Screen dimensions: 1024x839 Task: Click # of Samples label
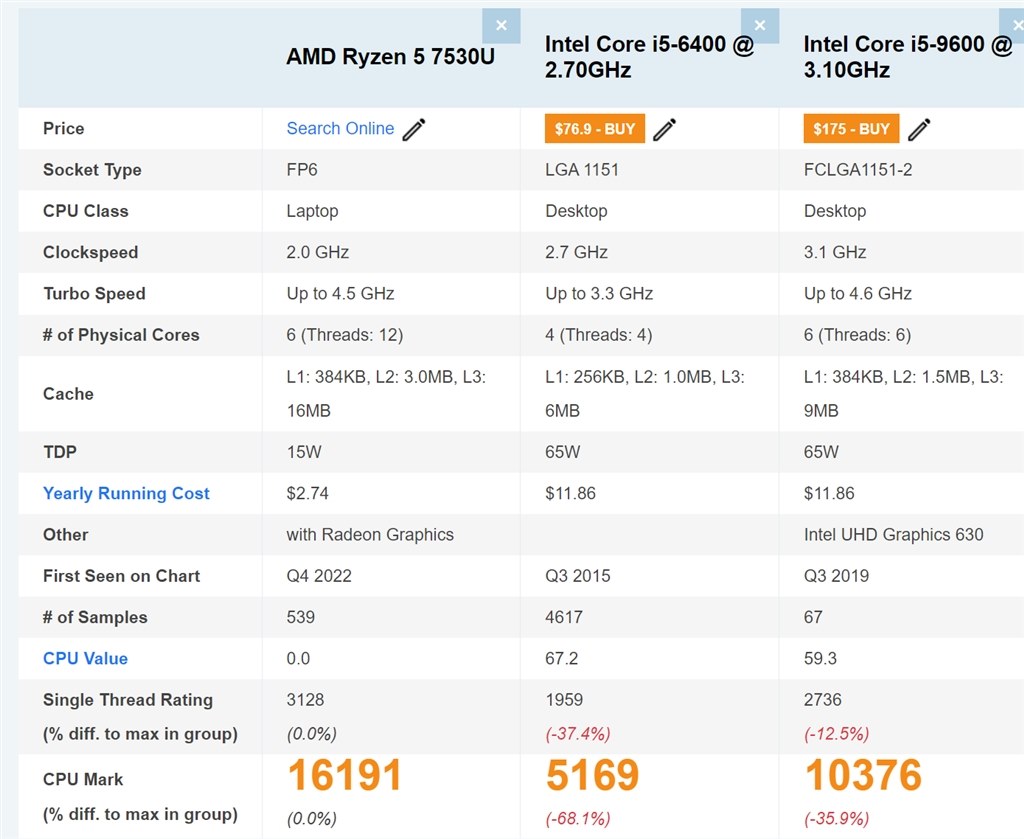[95, 617]
